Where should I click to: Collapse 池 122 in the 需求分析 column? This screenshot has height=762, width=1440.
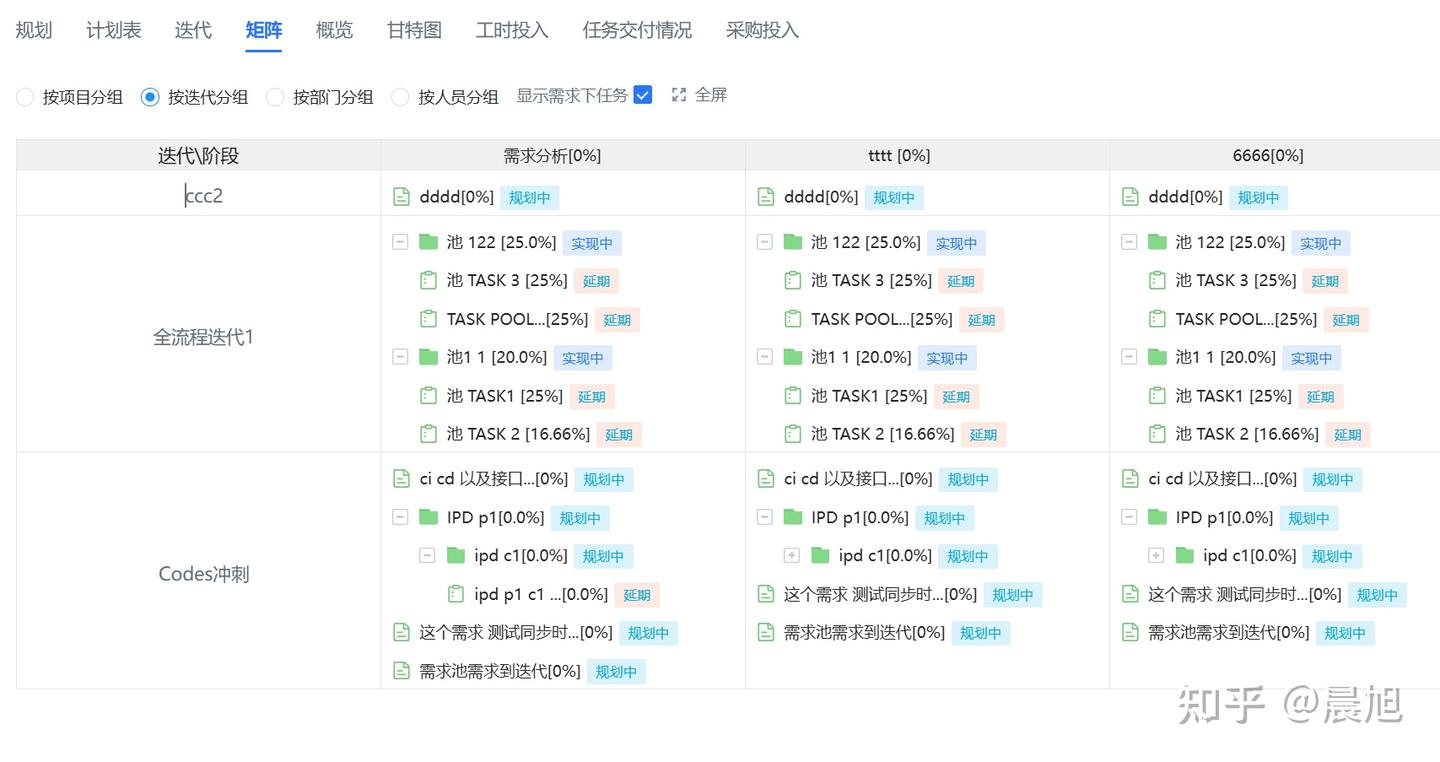point(400,242)
